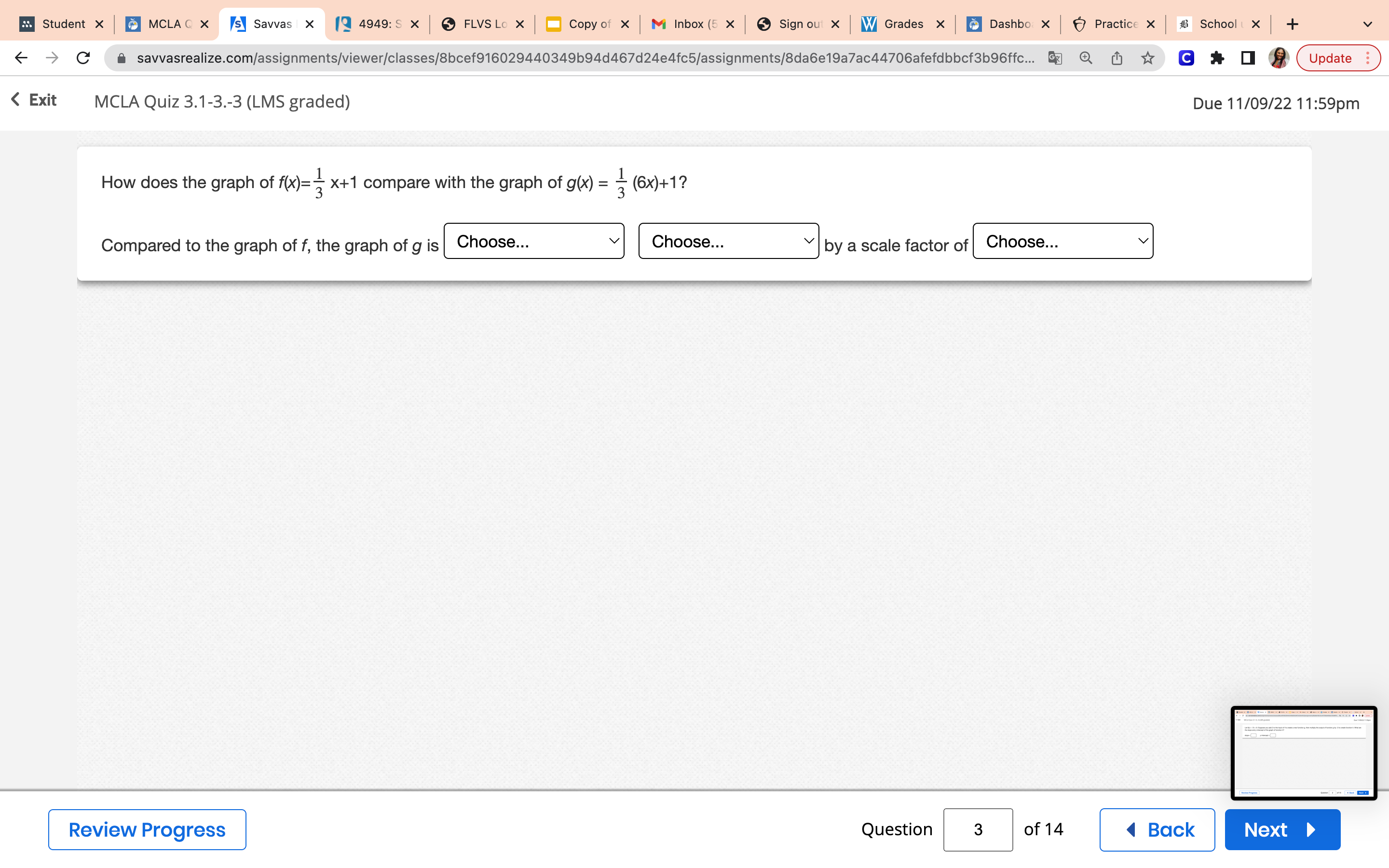
Task: Click the question number input field
Action: point(978,829)
